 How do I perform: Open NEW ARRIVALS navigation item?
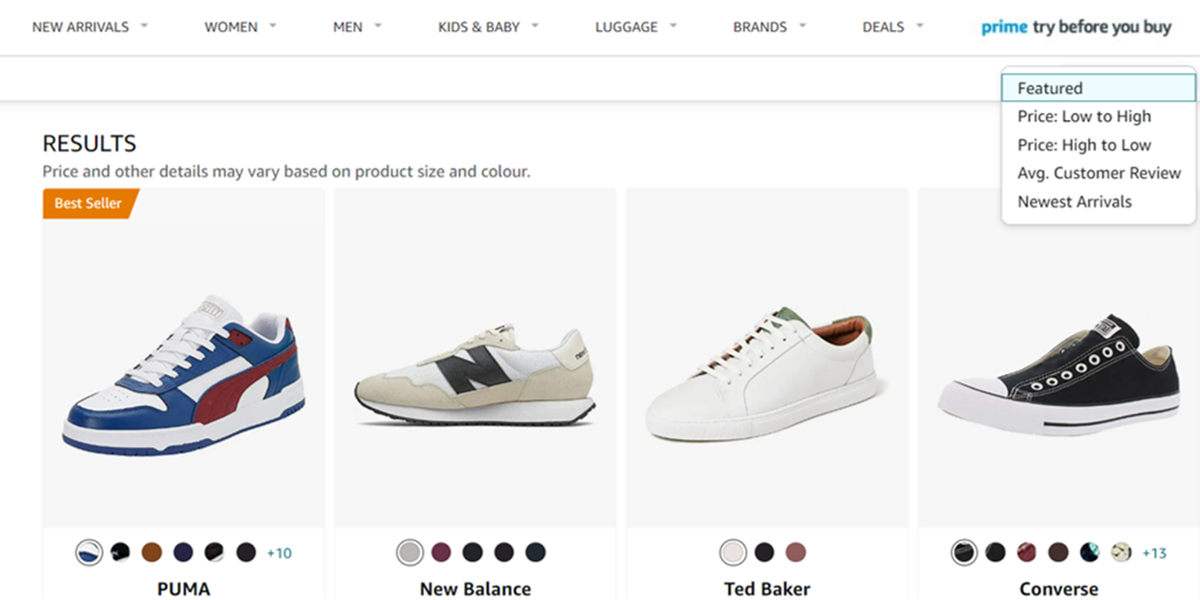coord(81,27)
